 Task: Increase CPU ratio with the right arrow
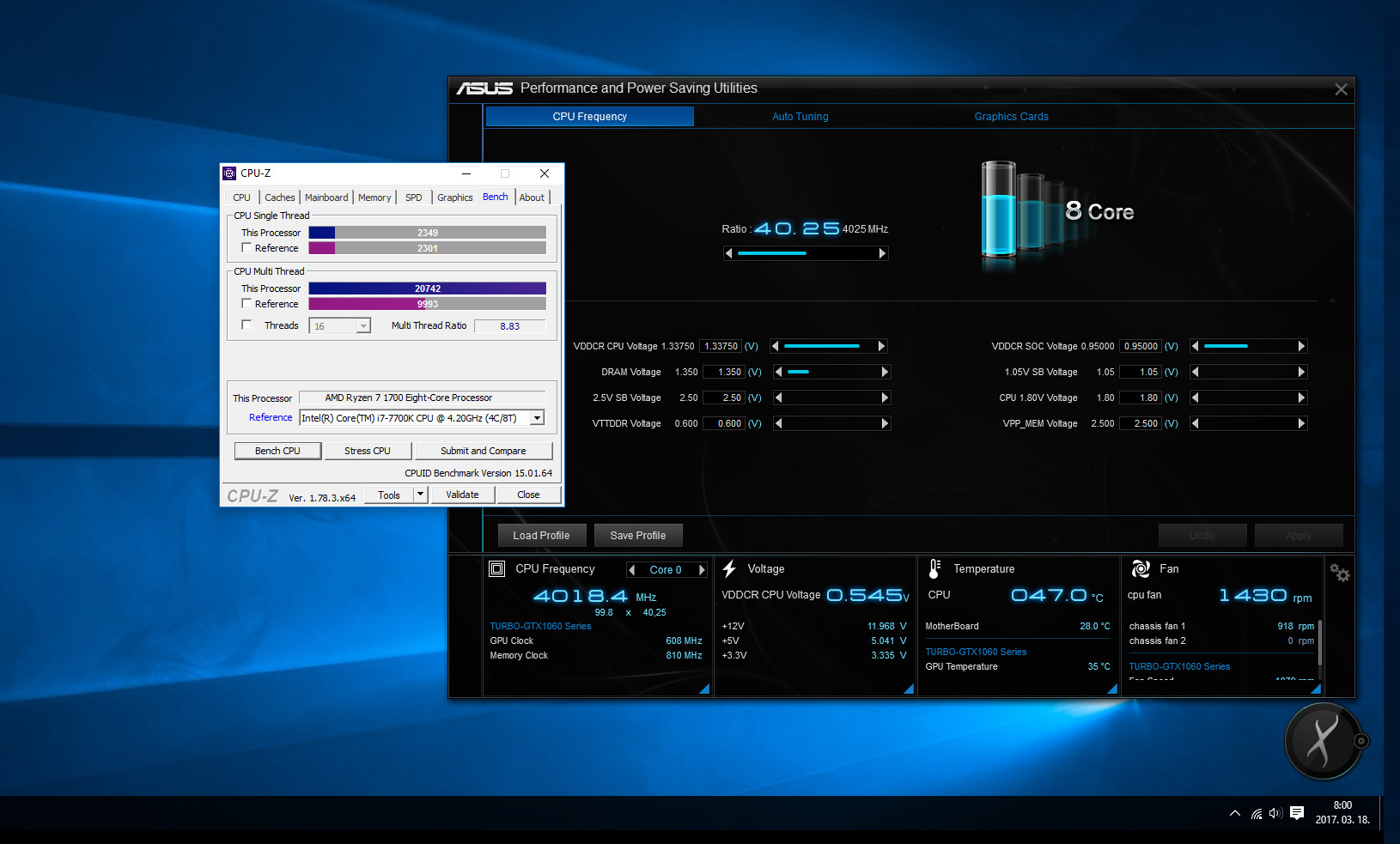(x=882, y=253)
